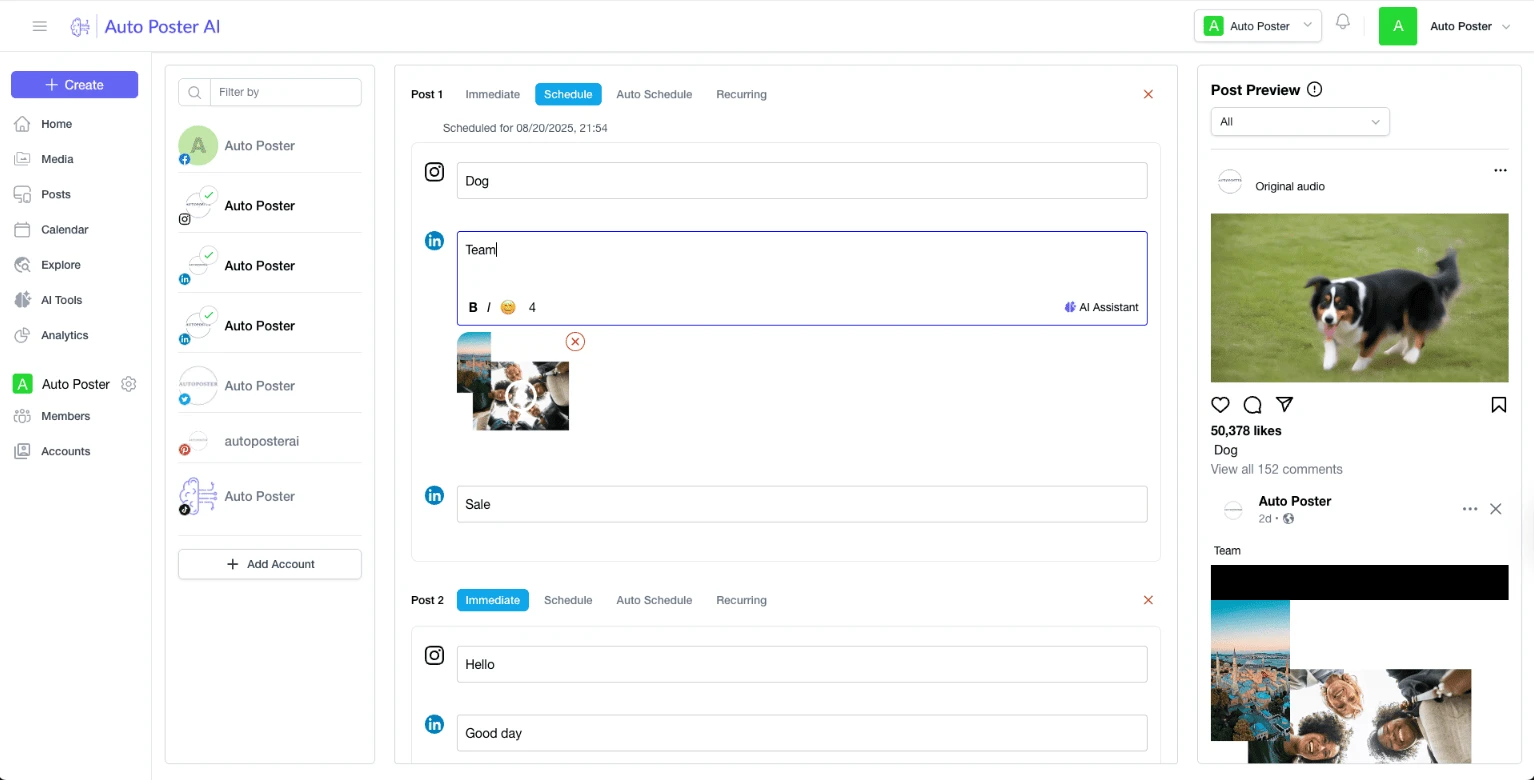
Task: Open the AI Assistant in editor
Action: [1101, 307]
